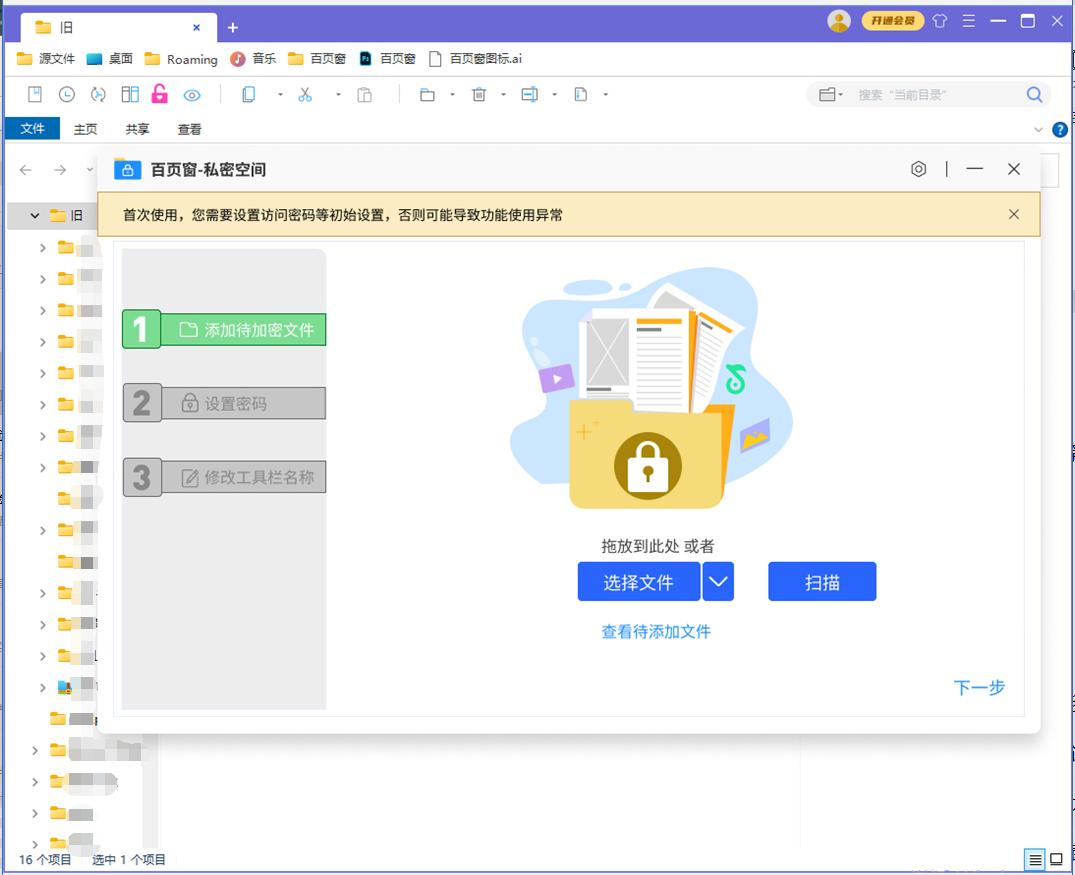Open the 查看待添加文件 link
The height and width of the screenshot is (875, 1075).
click(x=655, y=632)
